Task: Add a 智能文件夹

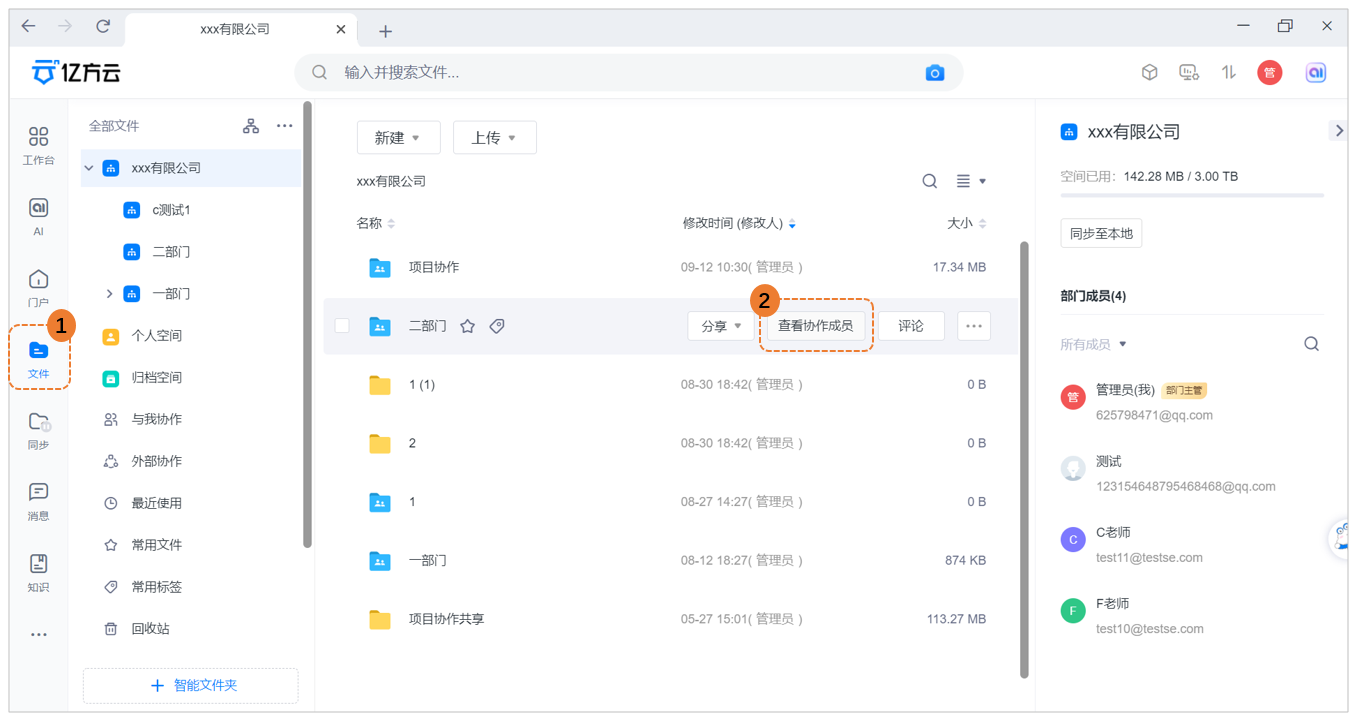Action: [190, 686]
